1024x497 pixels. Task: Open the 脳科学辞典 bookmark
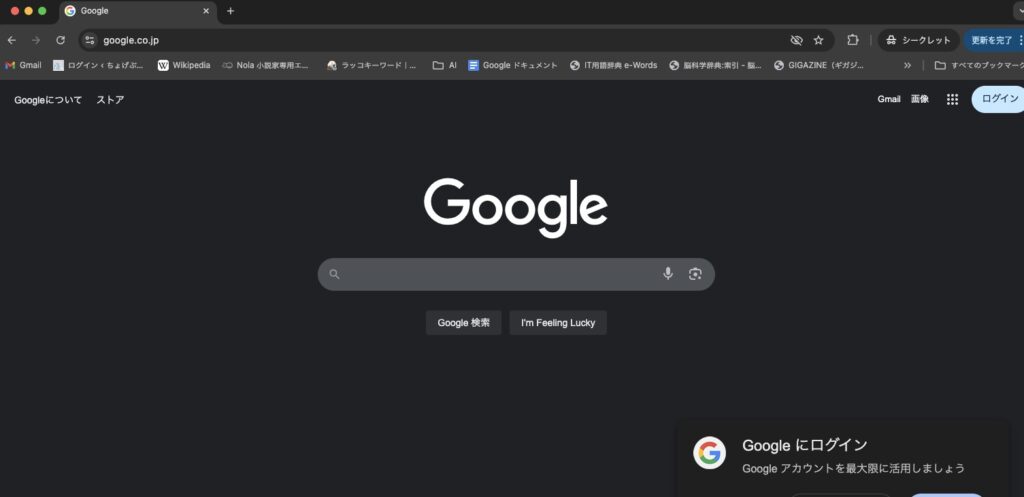[716, 65]
